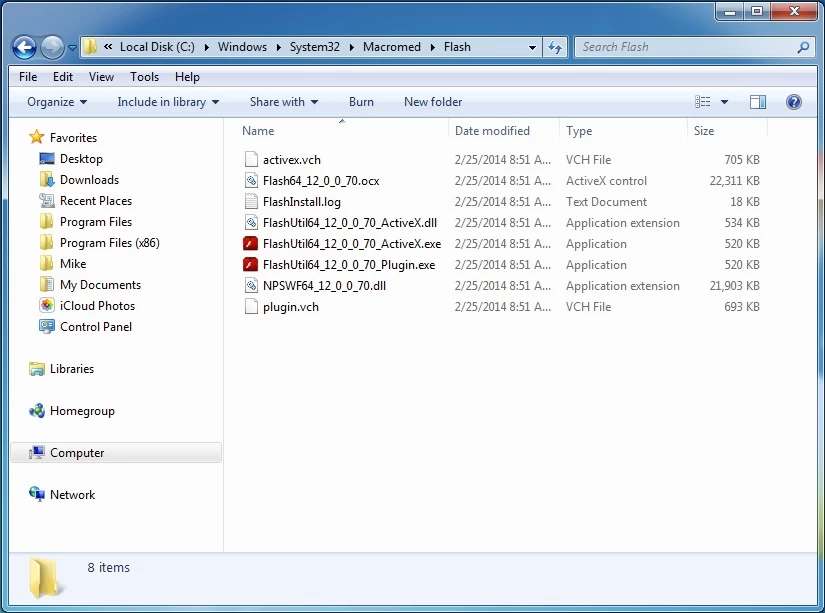The image size is (825, 613).
Task: Select Favorites star in sidebar
Action: 36,137
